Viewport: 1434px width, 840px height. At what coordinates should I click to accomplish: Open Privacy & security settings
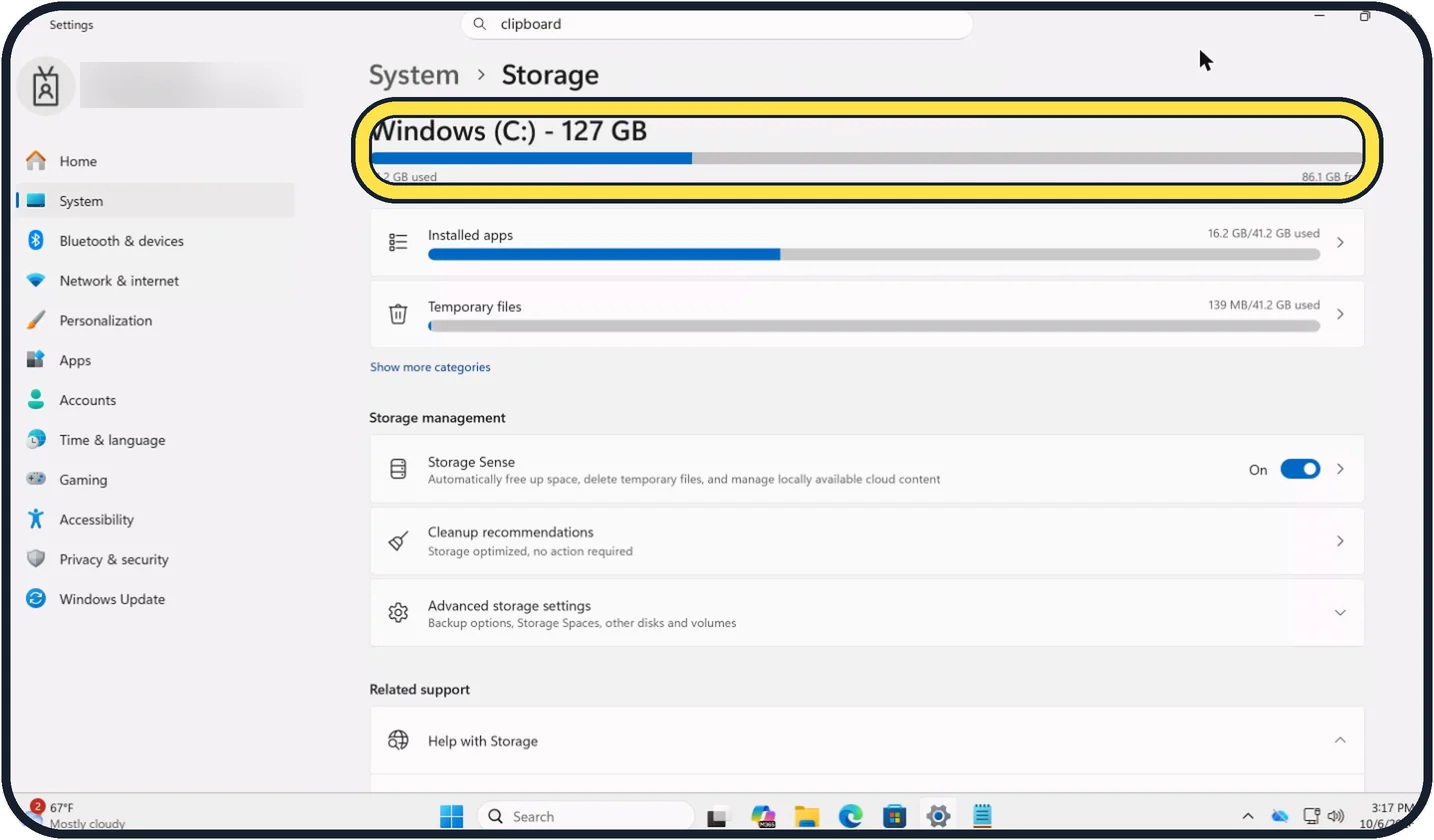156,560
